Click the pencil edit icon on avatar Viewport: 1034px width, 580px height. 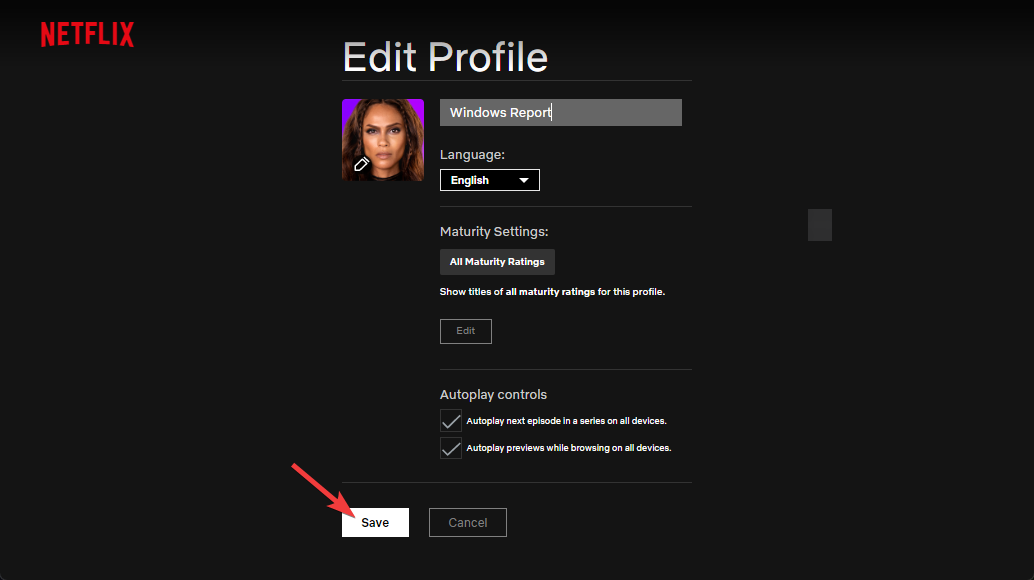pos(361,164)
